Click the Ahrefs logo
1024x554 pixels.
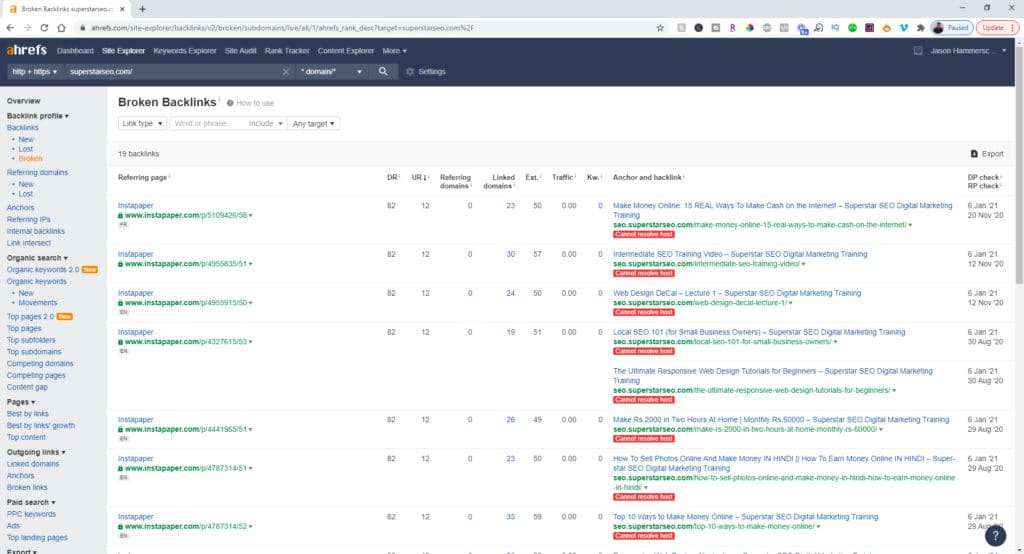tap(27, 50)
